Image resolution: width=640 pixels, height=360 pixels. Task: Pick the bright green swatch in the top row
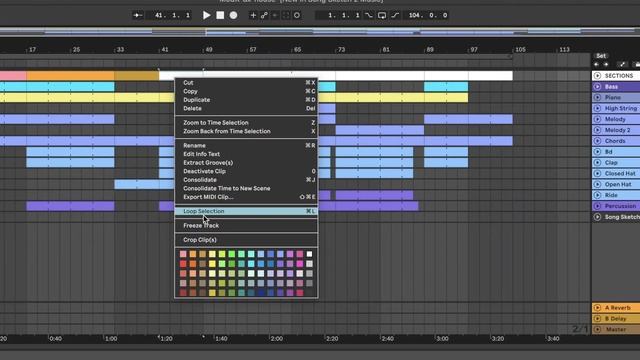pos(231,254)
